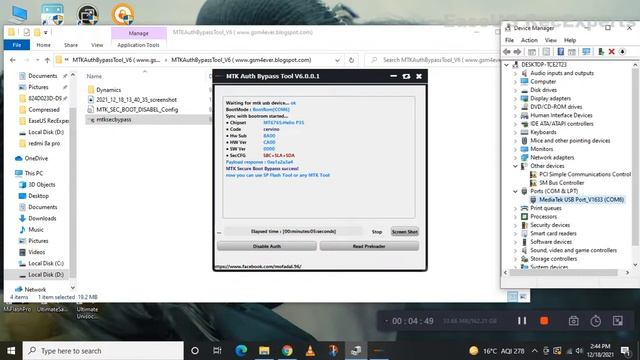
Task: Open the View menu in Device Manager
Action: pos(551,40)
